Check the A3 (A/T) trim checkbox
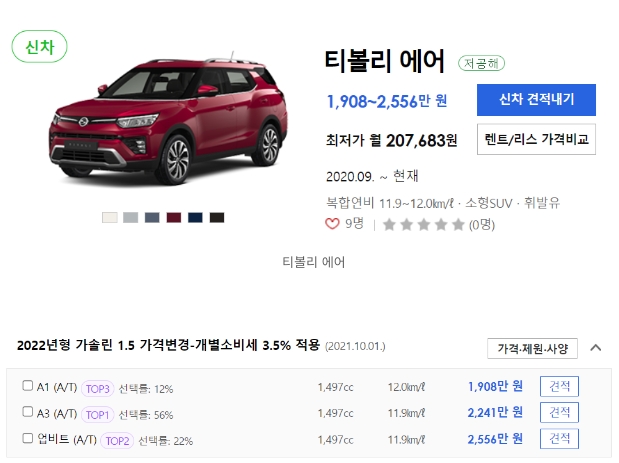The height and width of the screenshot is (463, 619). (28, 412)
